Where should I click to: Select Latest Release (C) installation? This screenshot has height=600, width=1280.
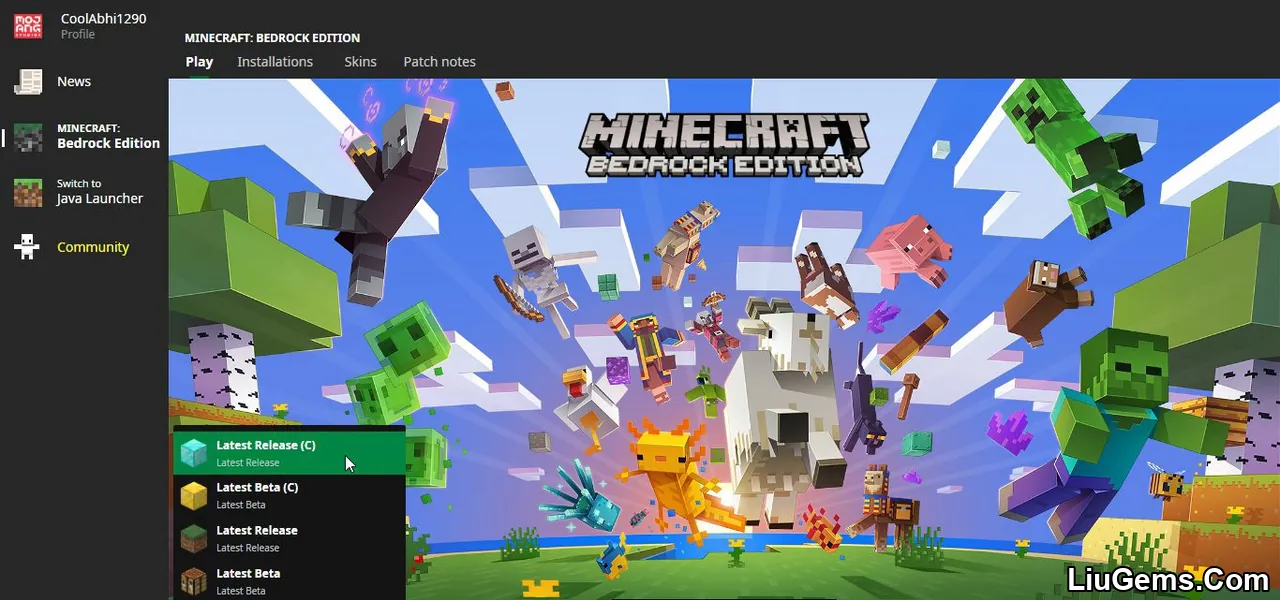pos(289,453)
